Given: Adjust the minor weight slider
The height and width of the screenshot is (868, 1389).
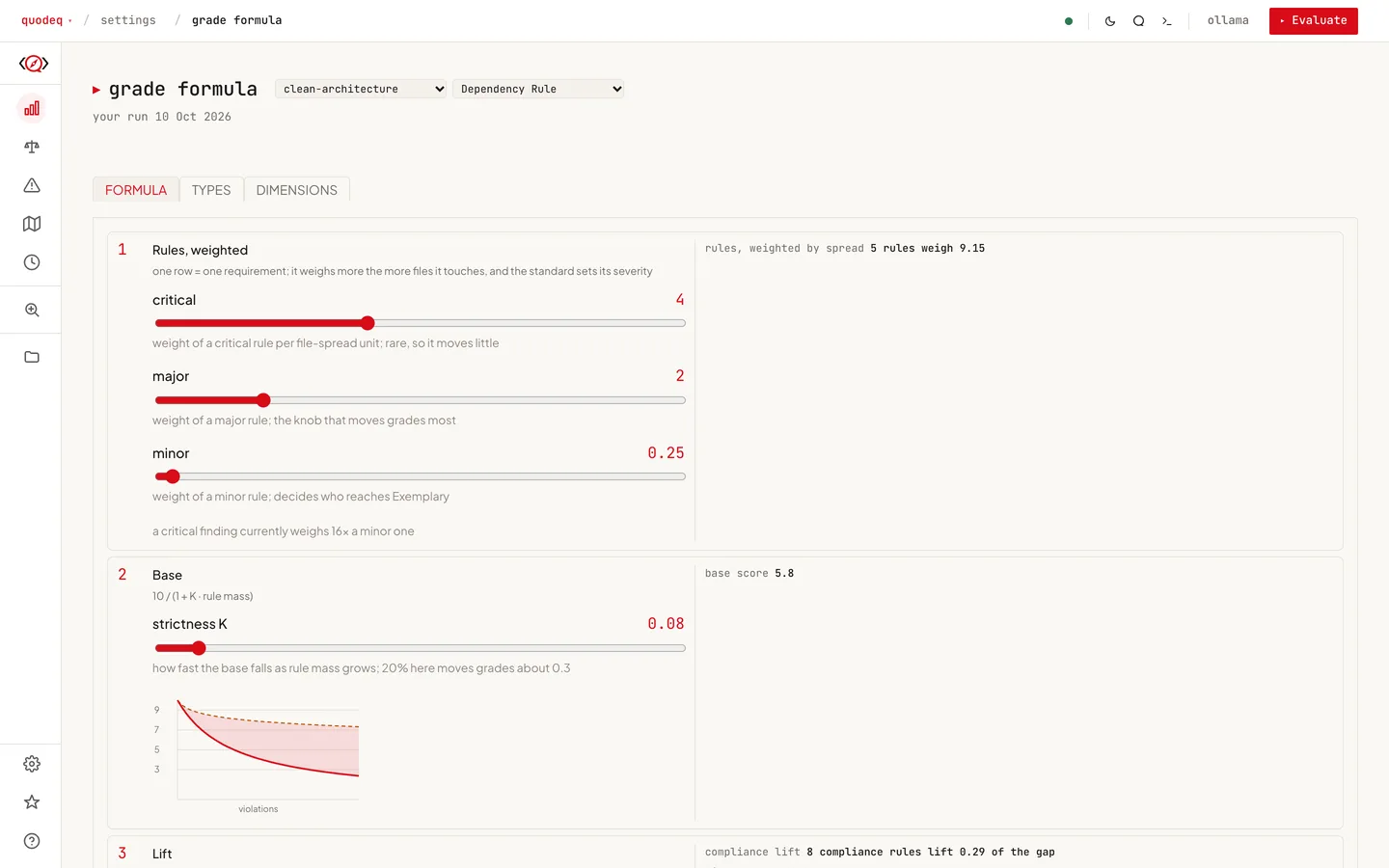Looking at the screenshot, I should 420,476.
